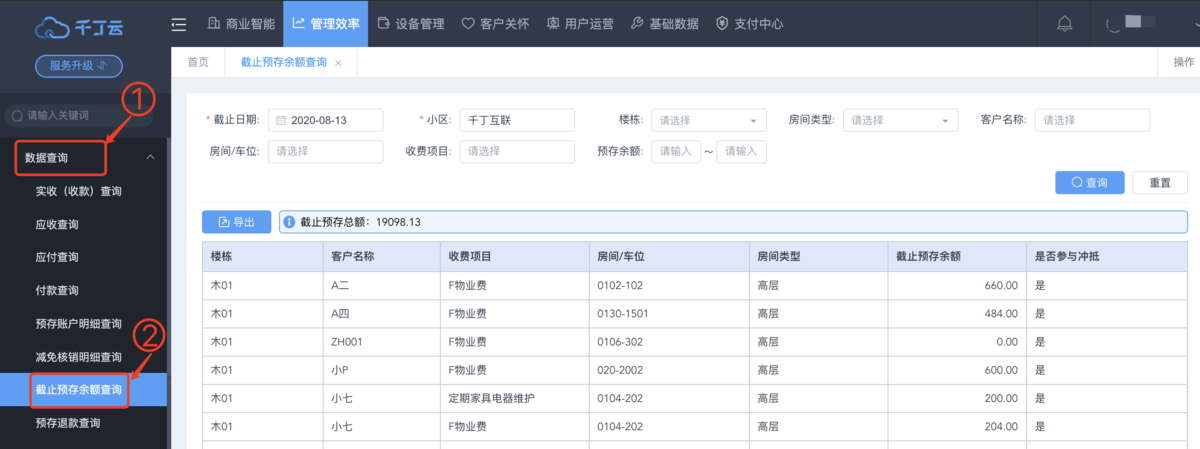Open the 楼栋 dropdown
1200x449 pixels.
click(709, 120)
